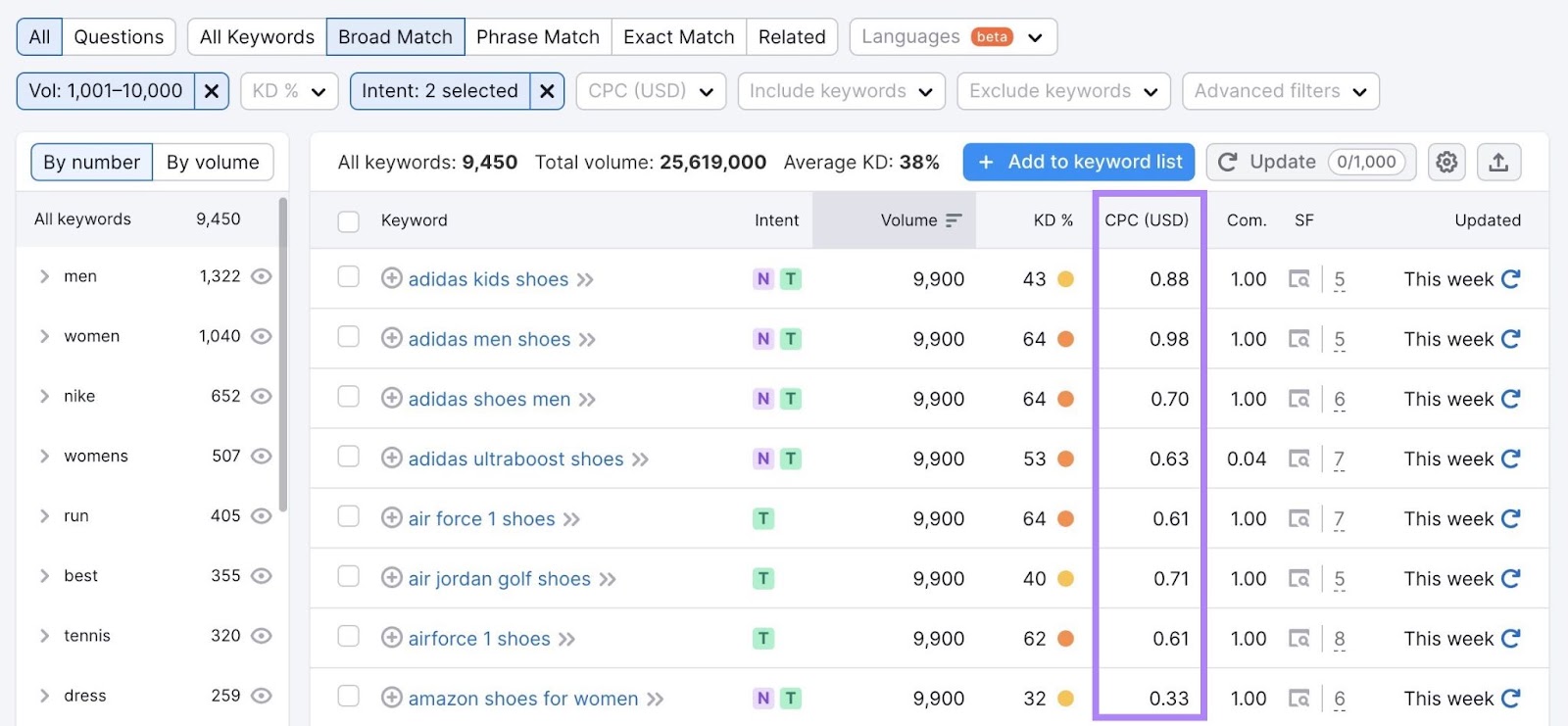The height and width of the screenshot is (726, 1568).
Task: Add amazon shoes for women via plus icon
Action: tap(391, 698)
